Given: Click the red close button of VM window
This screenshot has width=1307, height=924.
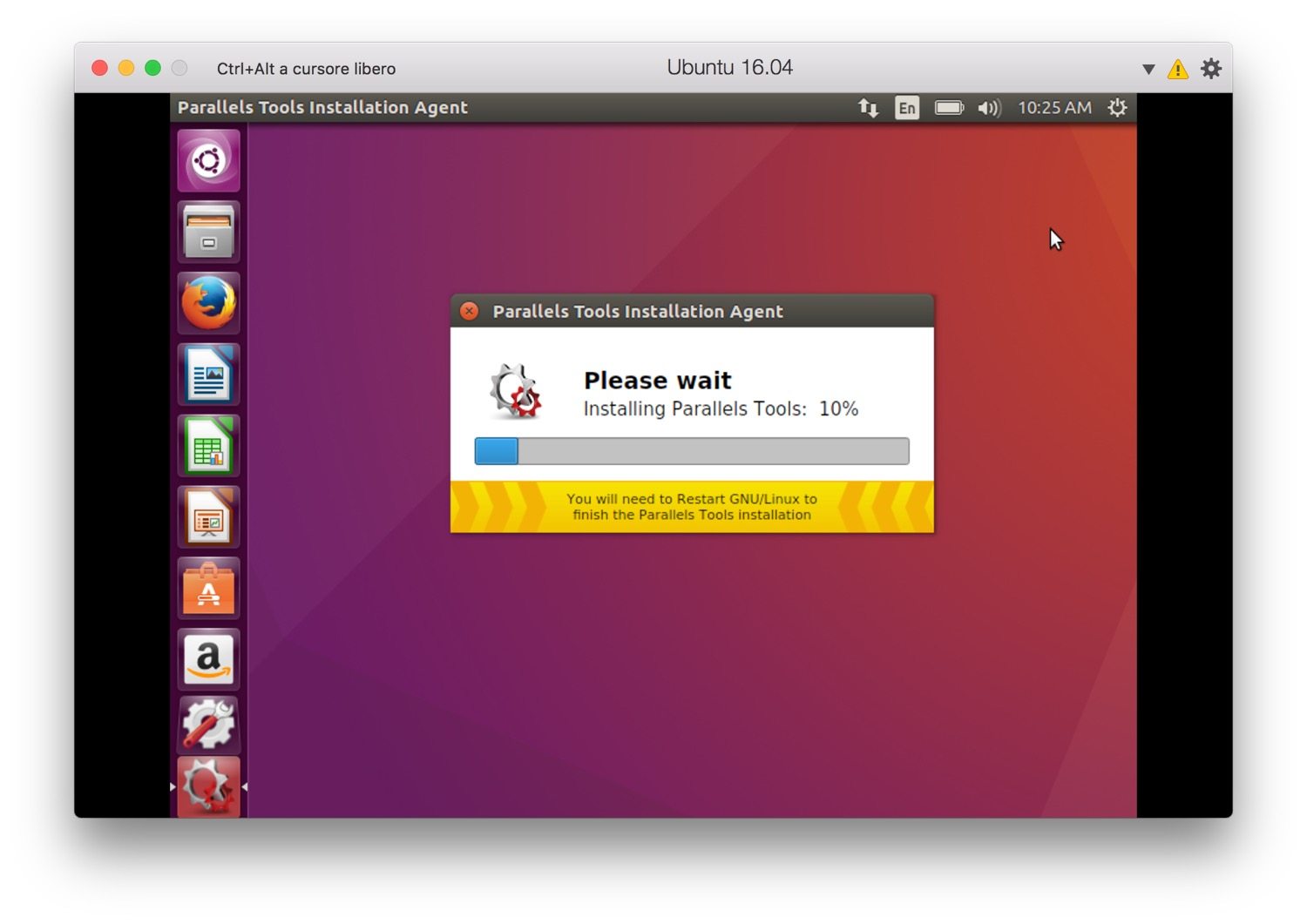Looking at the screenshot, I should pyautogui.click(x=99, y=68).
